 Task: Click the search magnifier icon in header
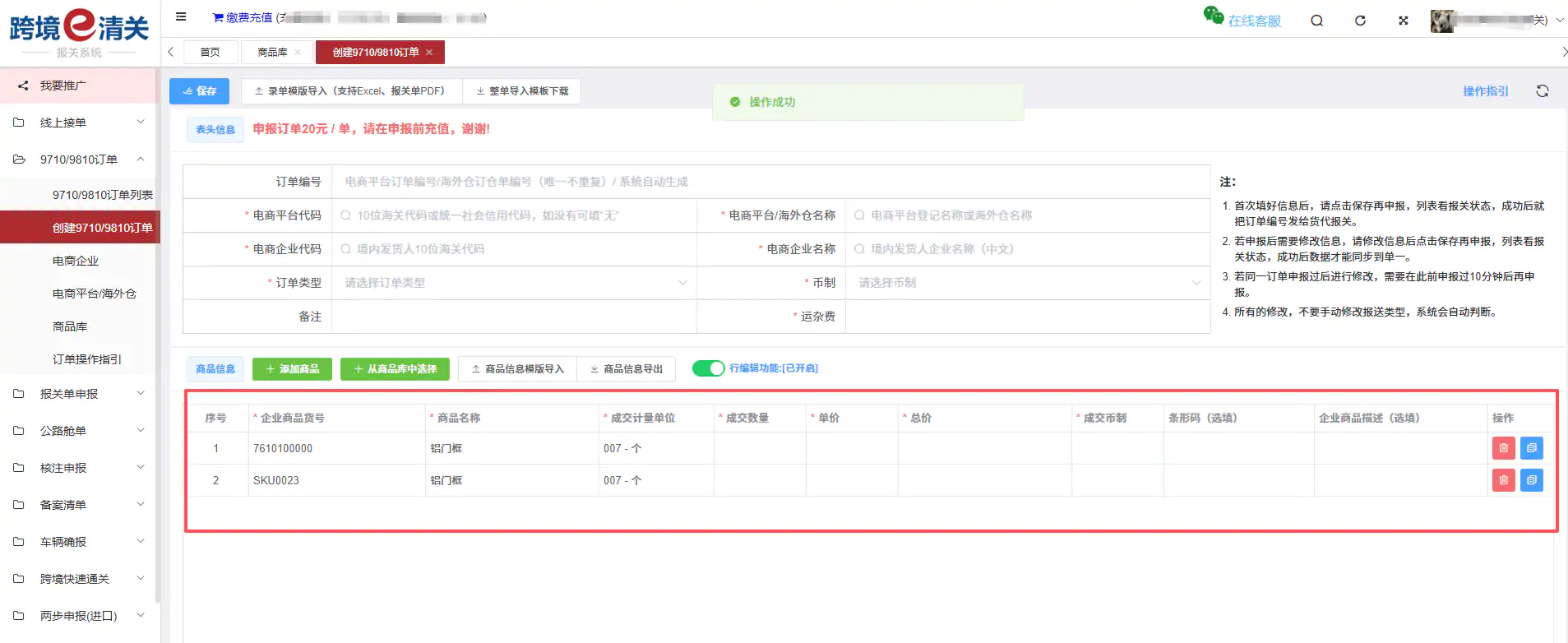click(x=1316, y=21)
